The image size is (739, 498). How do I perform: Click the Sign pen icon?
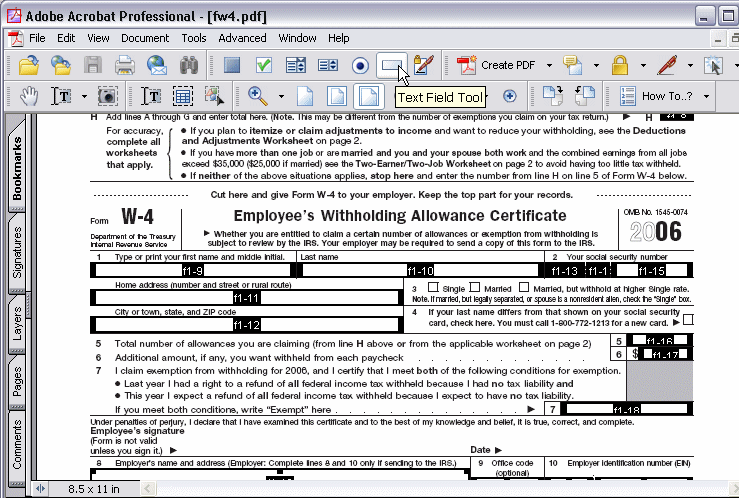click(667, 65)
